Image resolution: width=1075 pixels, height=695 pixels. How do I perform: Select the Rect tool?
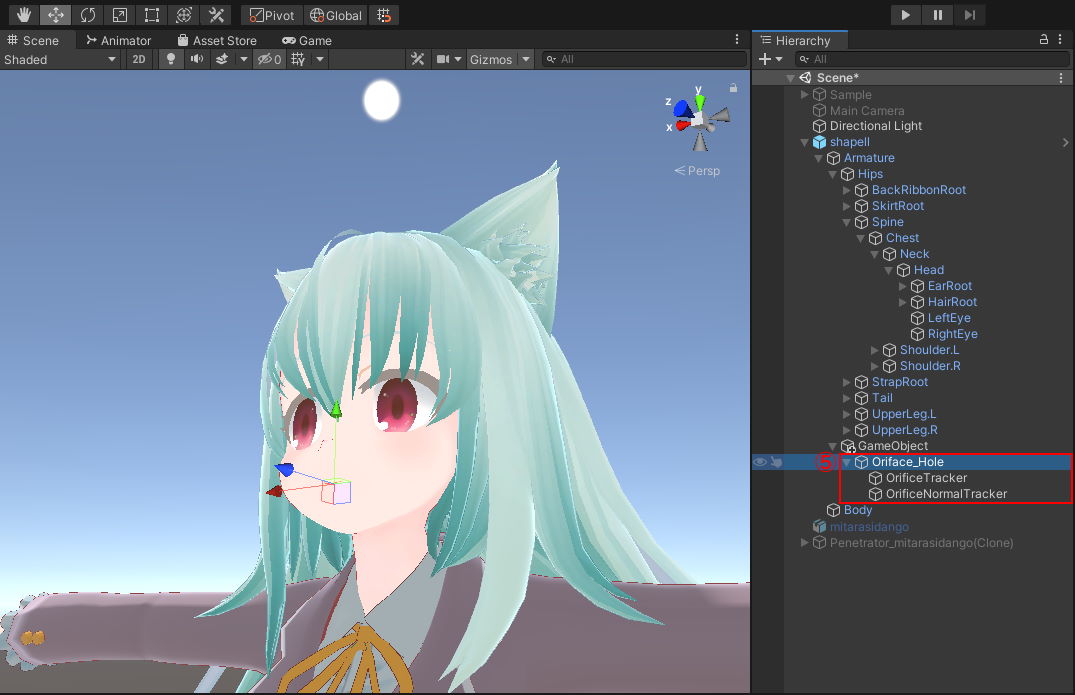pyautogui.click(x=151, y=14)
